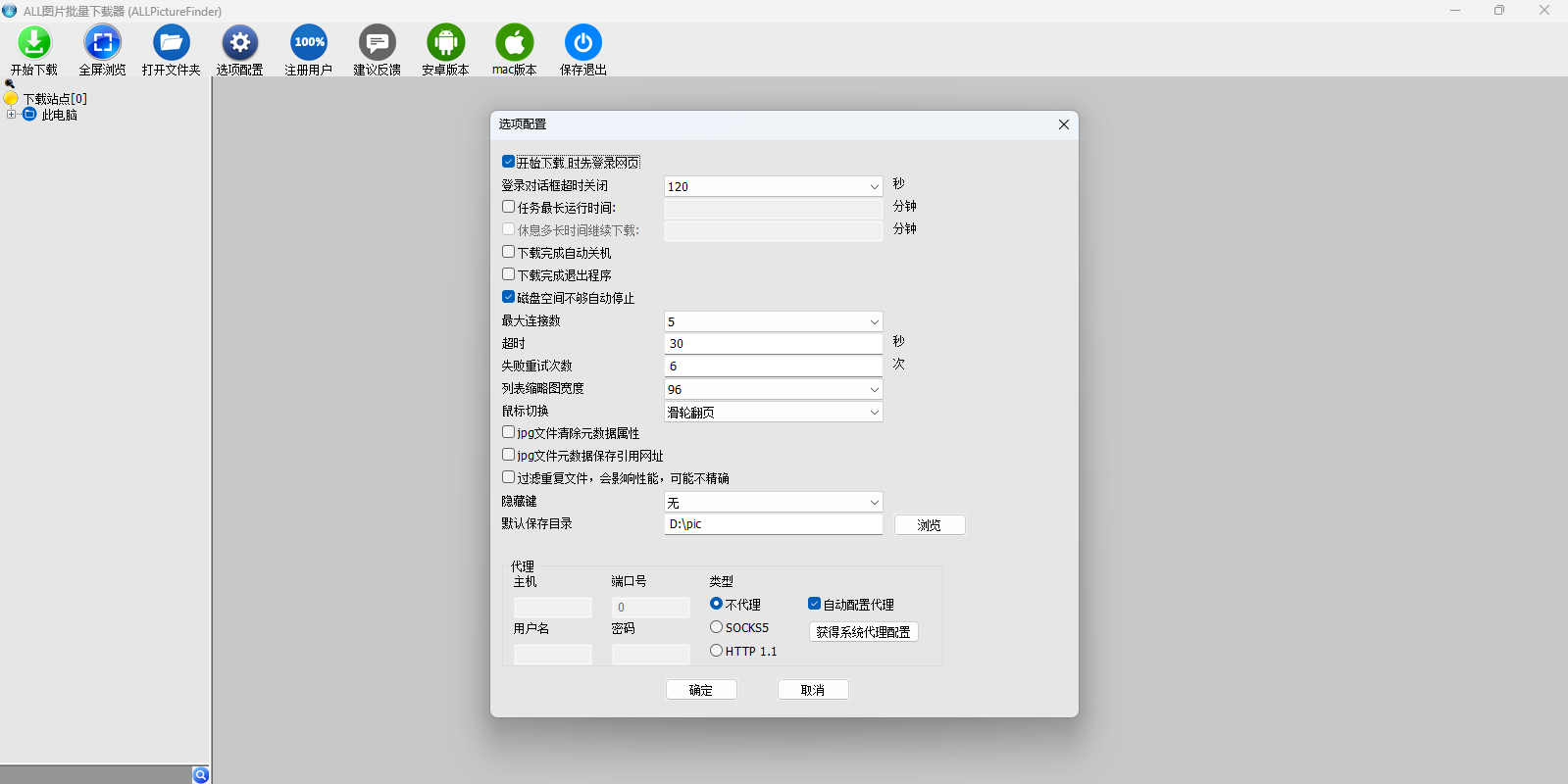The image size is (1568, 784).
Task: Open 隐藏键 dropdown showing 无
Action: click(x=774, y=502)
